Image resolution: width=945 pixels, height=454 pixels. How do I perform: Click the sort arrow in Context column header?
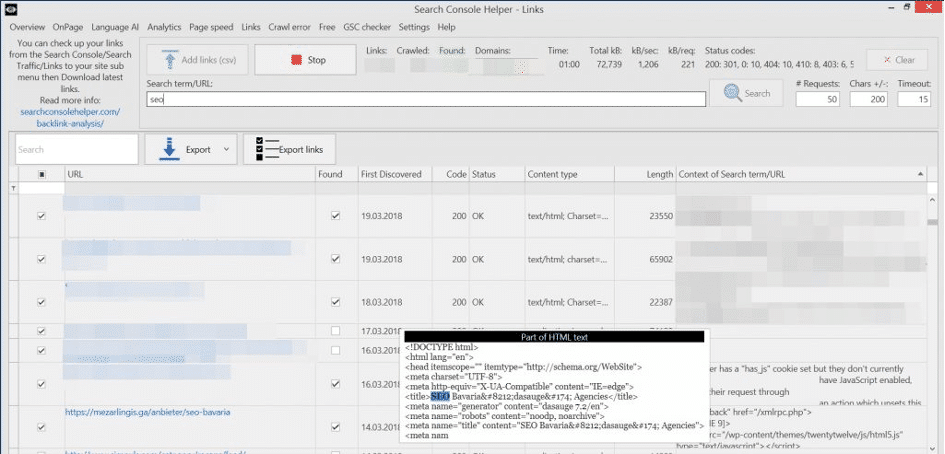pyautogui.click(x=920, y=174)
